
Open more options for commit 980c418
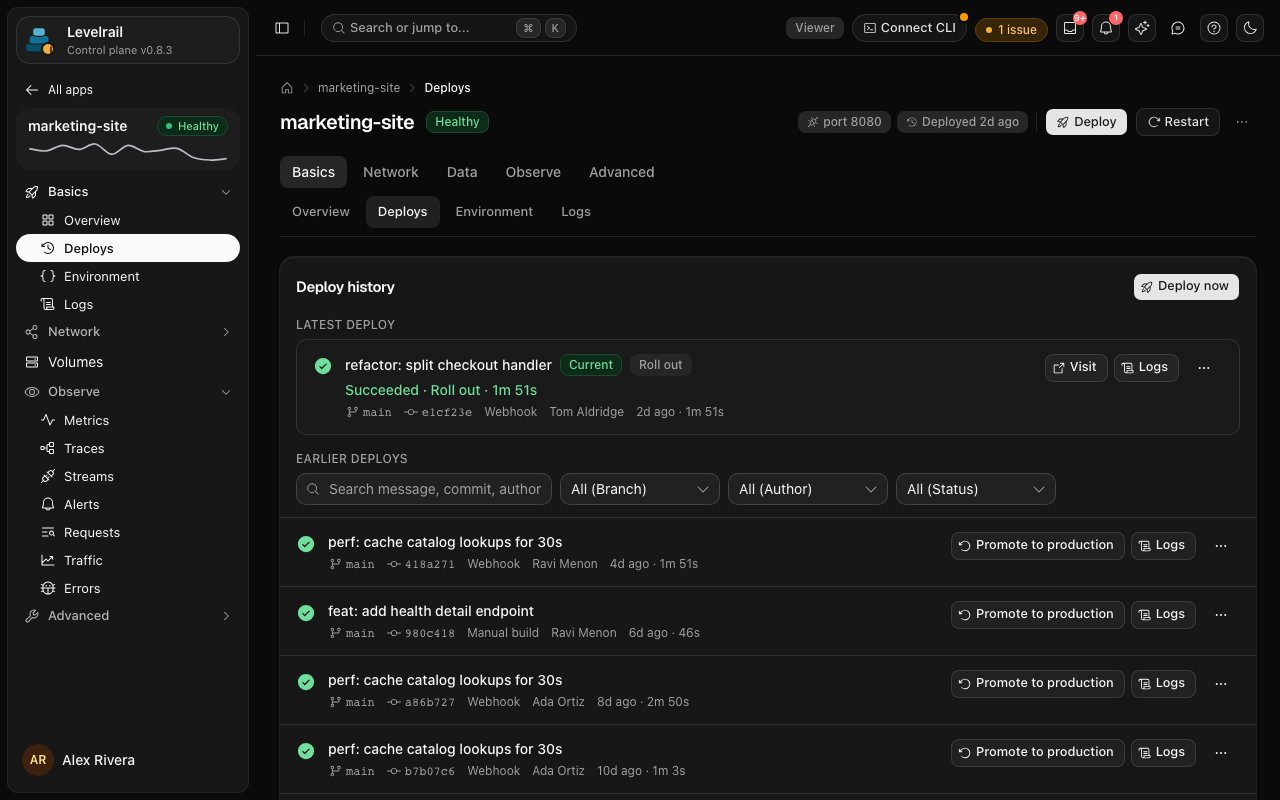pyautogui.click(x=1221, y=615)
